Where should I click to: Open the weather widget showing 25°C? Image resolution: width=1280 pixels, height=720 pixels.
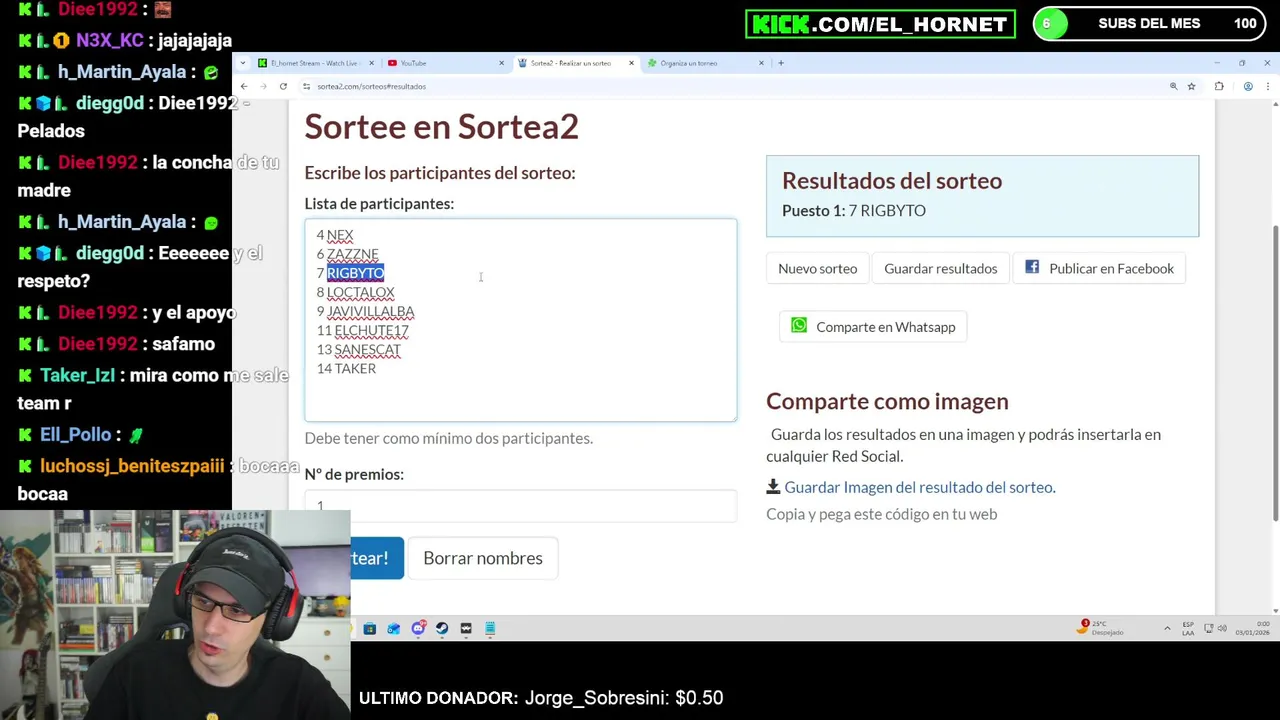click(x=1100, y=628)
